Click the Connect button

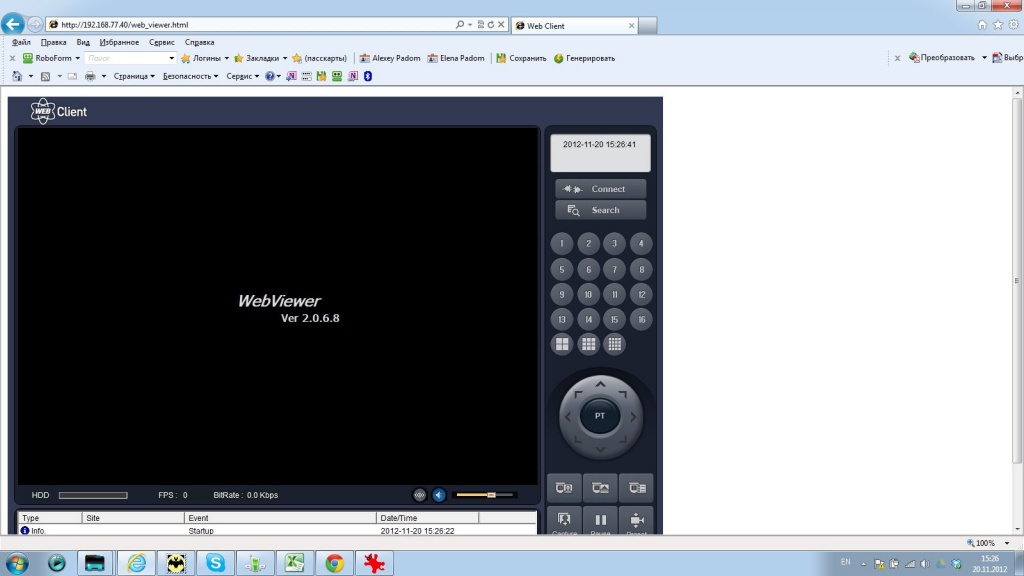click(600, 189)
